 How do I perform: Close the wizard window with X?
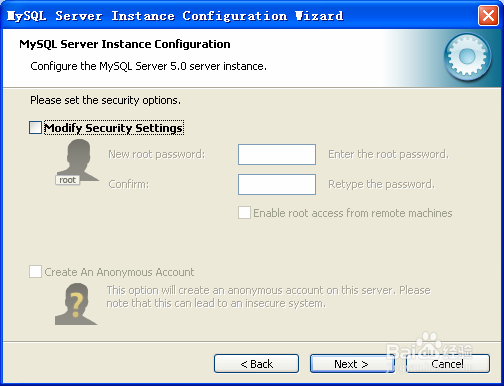(x=488, y=15)
